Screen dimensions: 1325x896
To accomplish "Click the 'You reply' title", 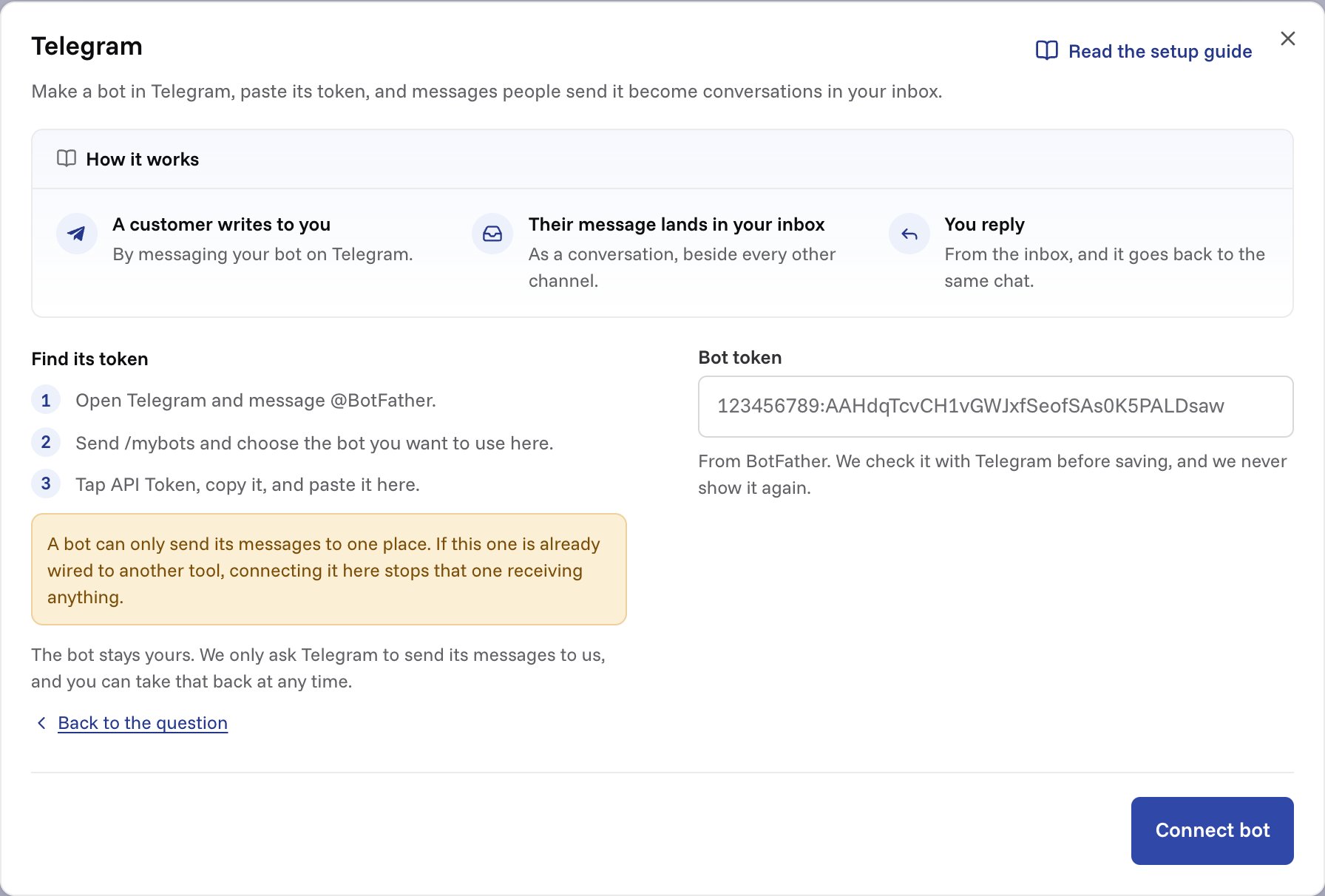I will (984, 225).
